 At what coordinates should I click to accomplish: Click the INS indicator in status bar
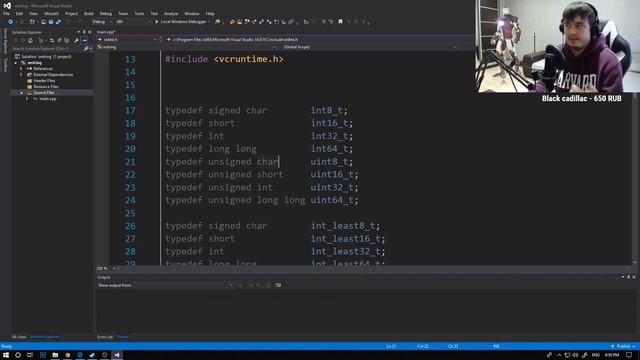click(496, 346)
